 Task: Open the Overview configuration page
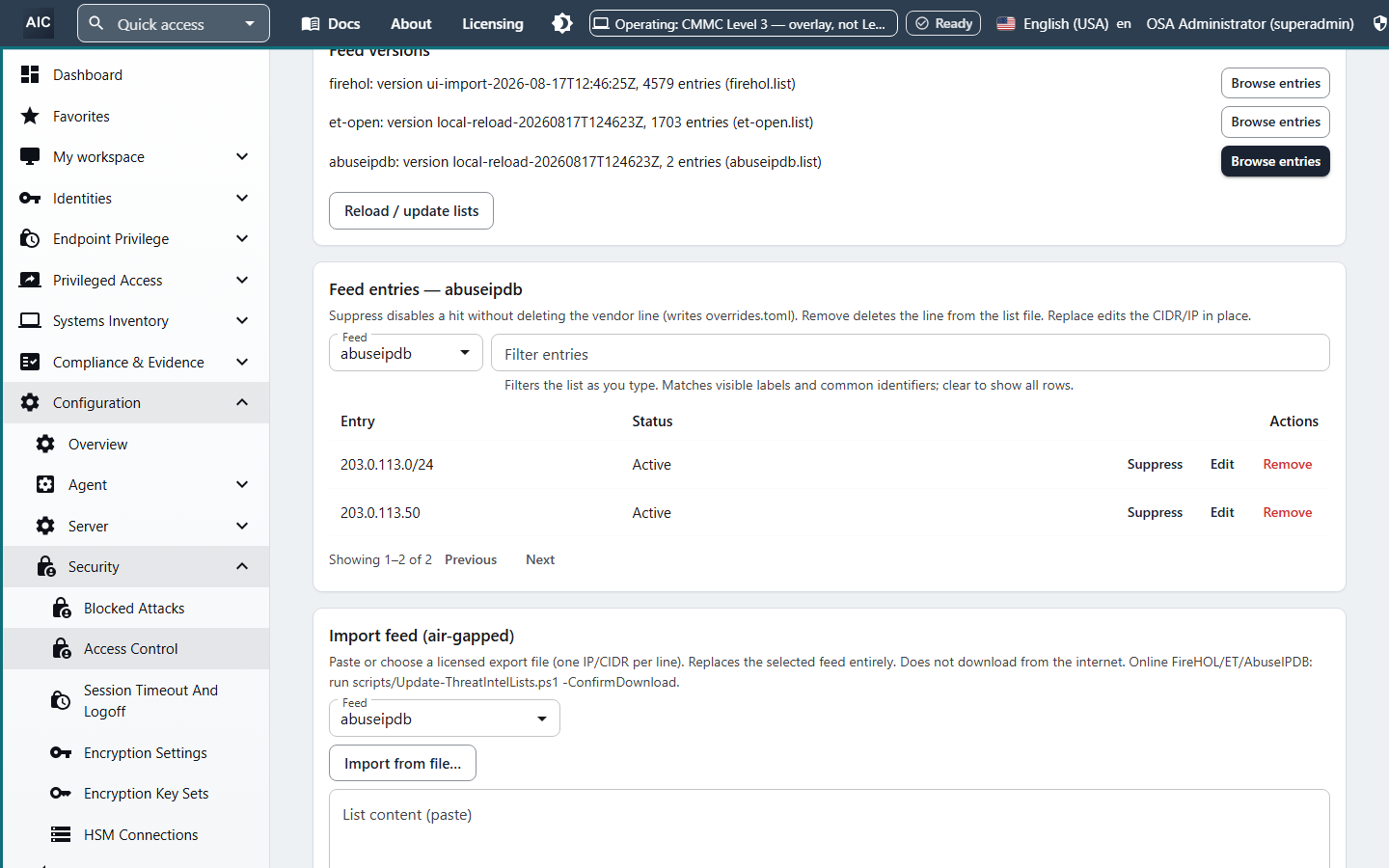pos(136,444)
